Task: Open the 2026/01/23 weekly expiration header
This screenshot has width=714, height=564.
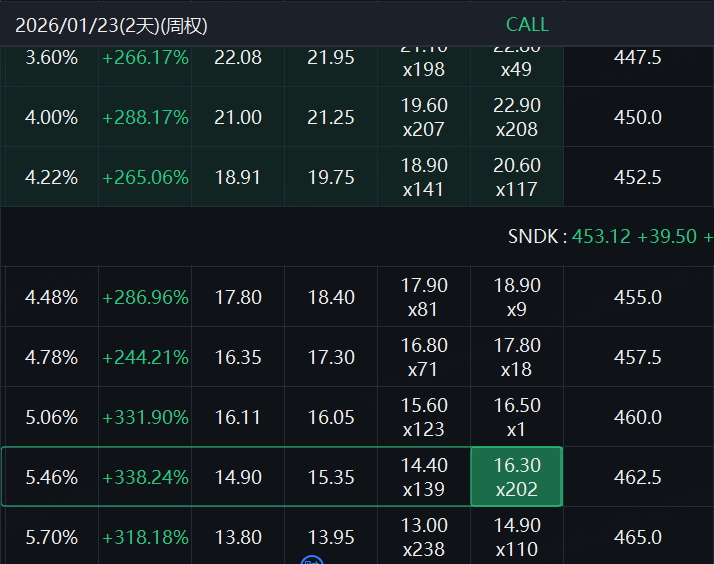Action: click(111, 26)
